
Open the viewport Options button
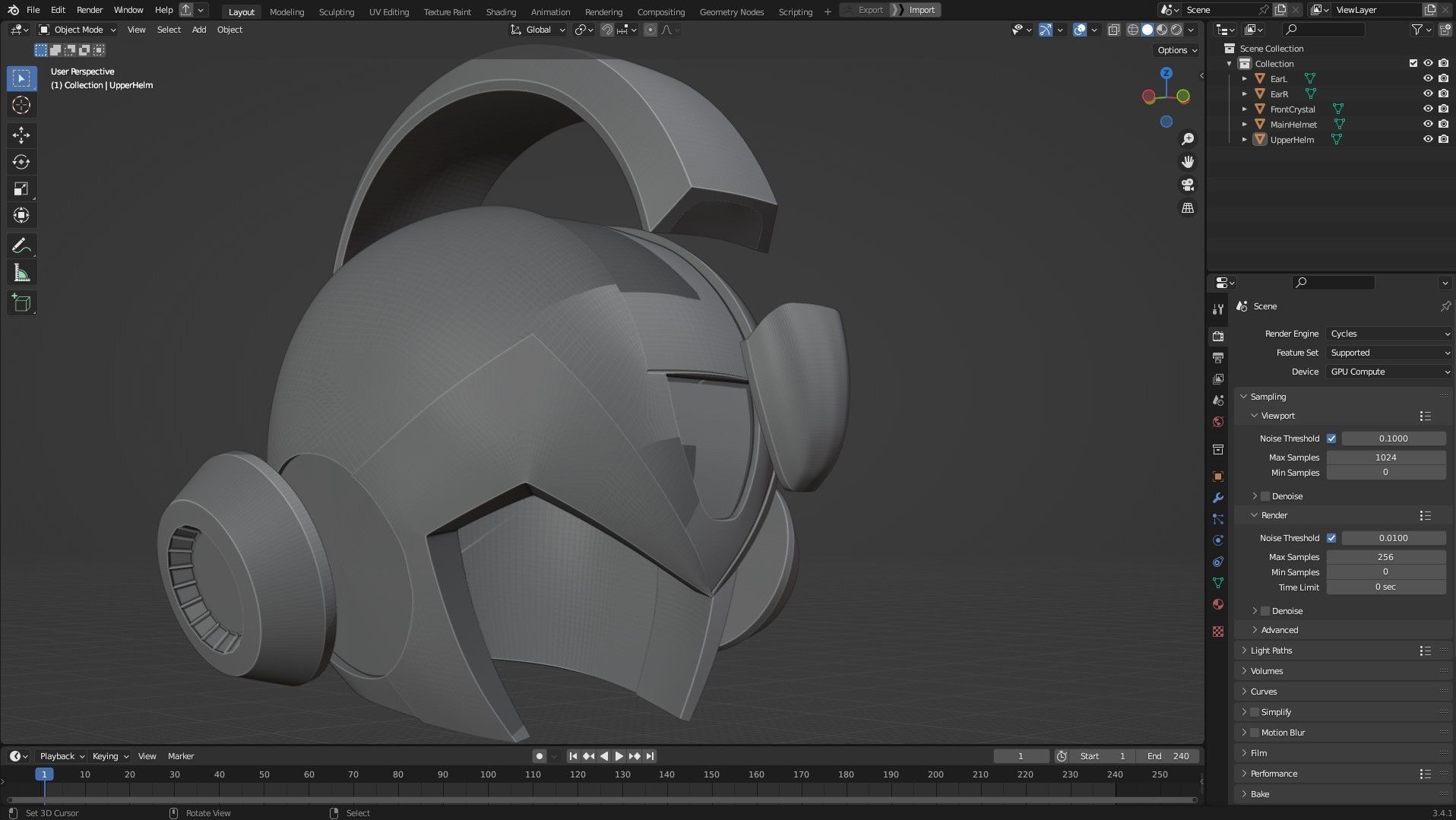pyautogui.click(x=1176, y=50)
